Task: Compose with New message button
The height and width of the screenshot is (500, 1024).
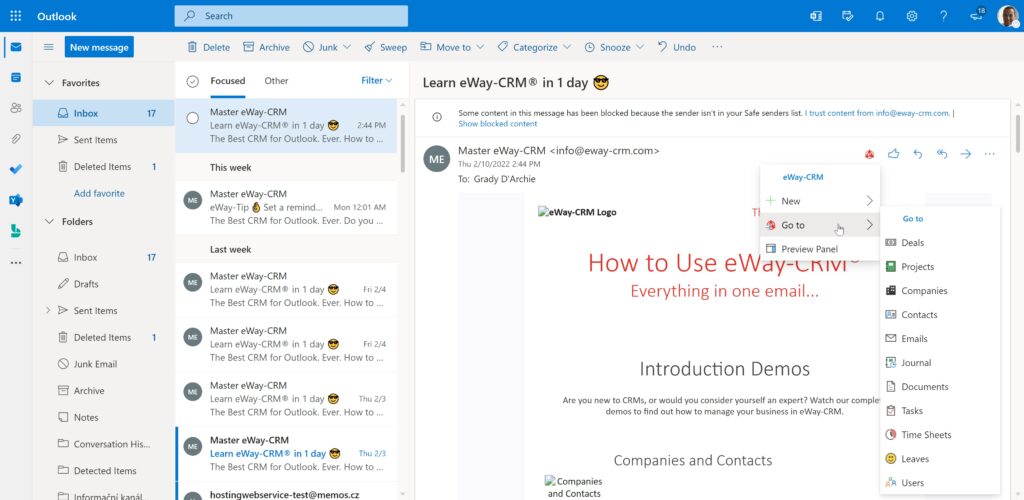Action: tap(99, 47)
